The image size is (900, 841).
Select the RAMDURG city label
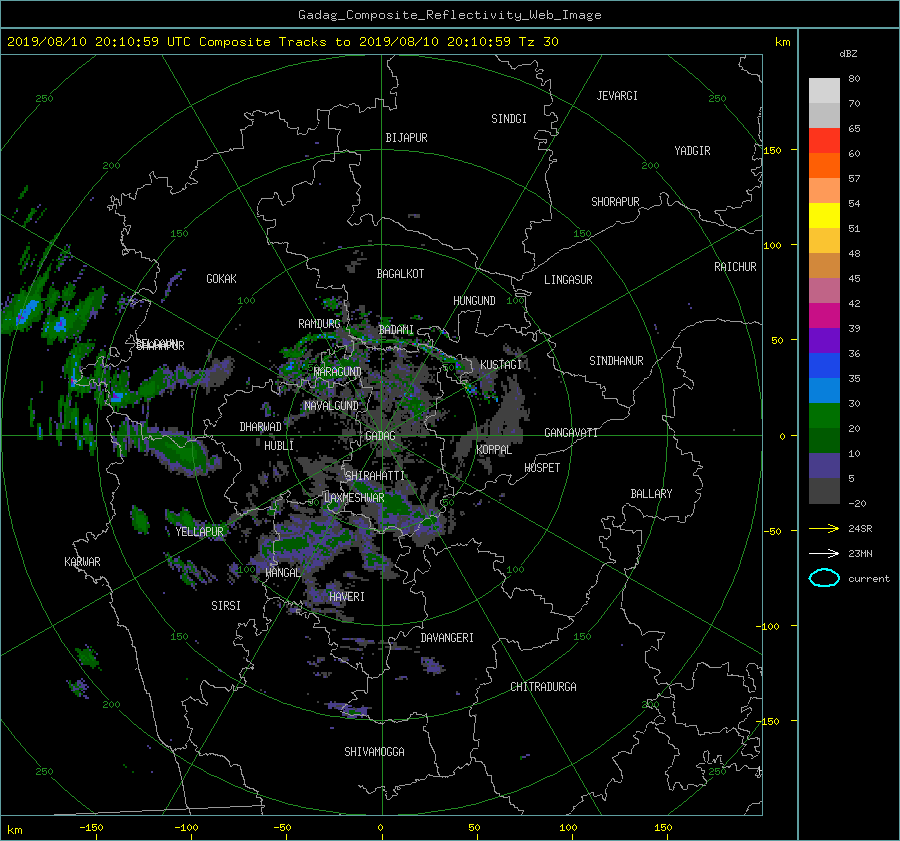click(319, 324)
